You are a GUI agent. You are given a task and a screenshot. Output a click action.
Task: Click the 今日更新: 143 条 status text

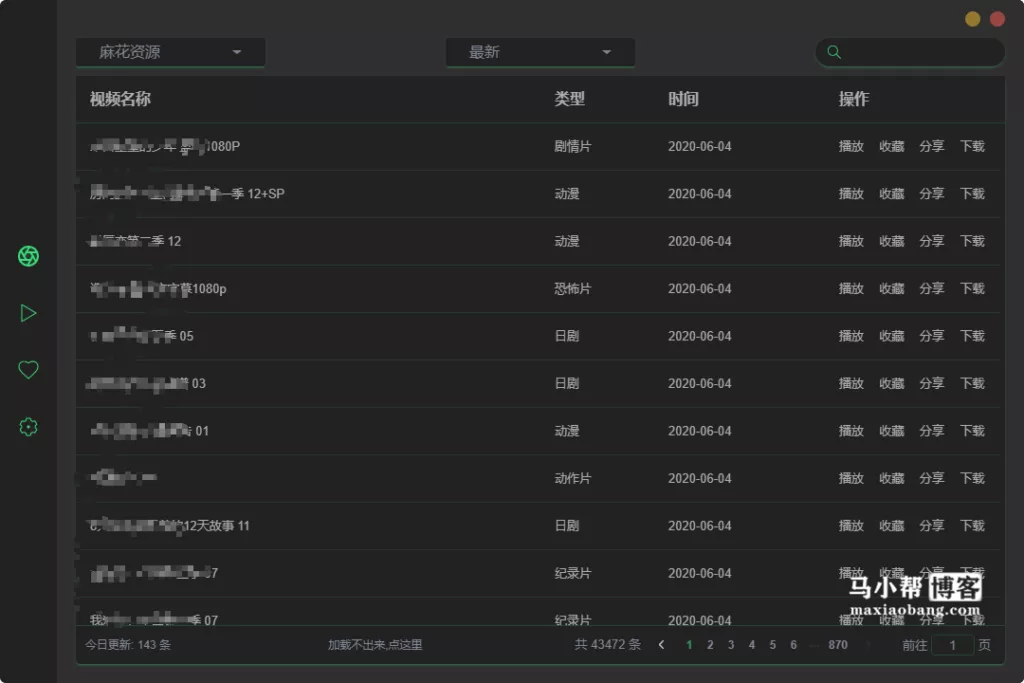click(x=128, y=645)
